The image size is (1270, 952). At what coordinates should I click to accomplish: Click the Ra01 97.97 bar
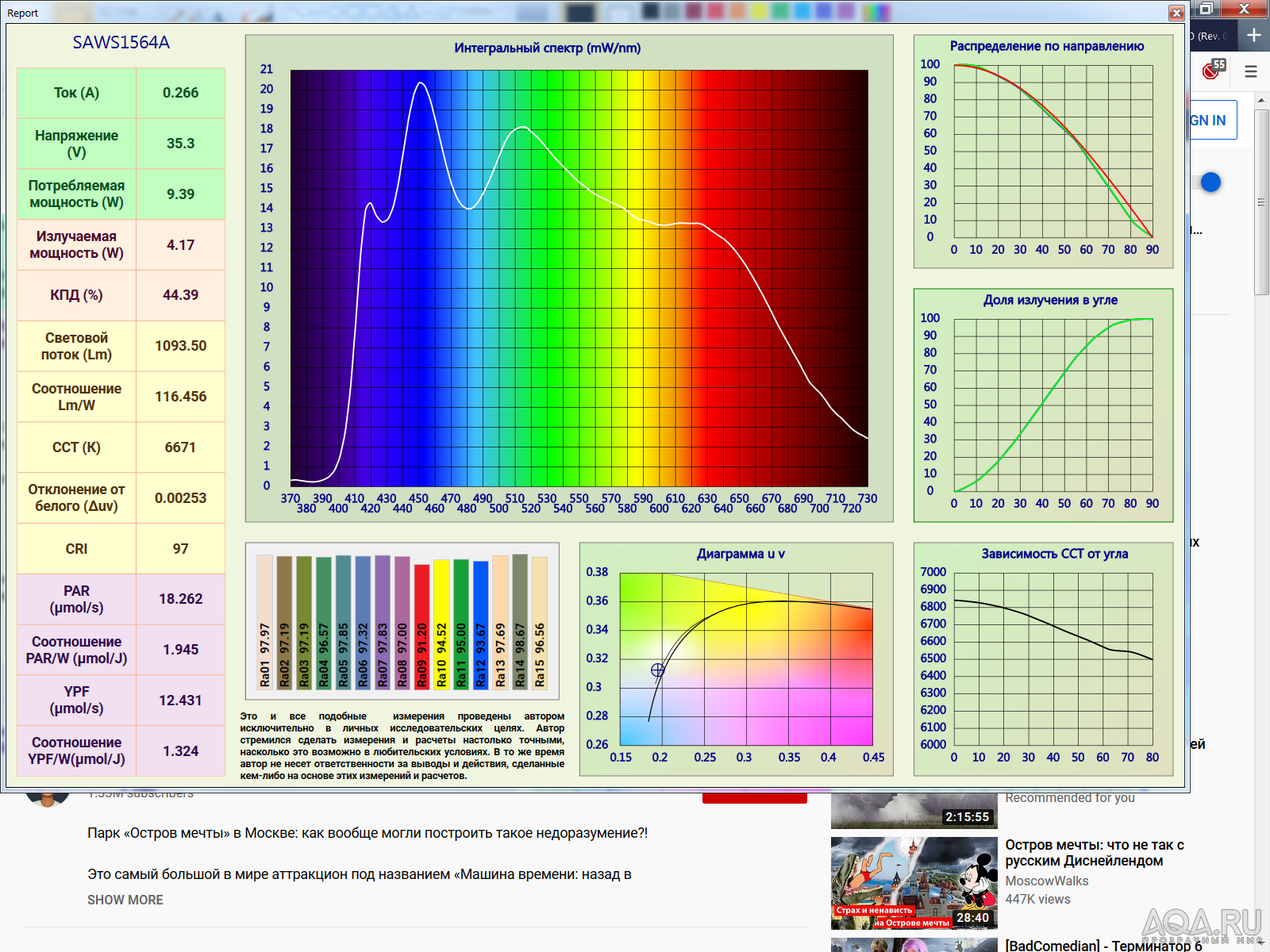265,622
